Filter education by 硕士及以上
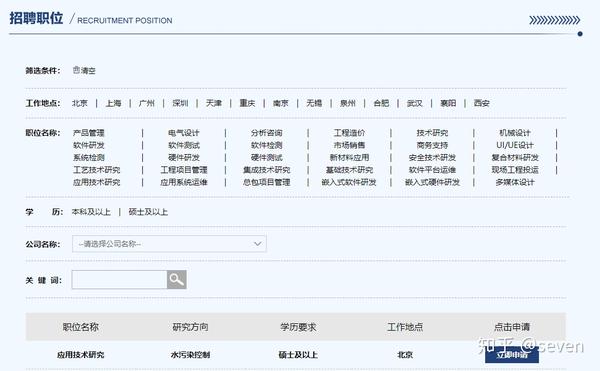The width and height of the screenshot is (600, 371). point(148,212)
